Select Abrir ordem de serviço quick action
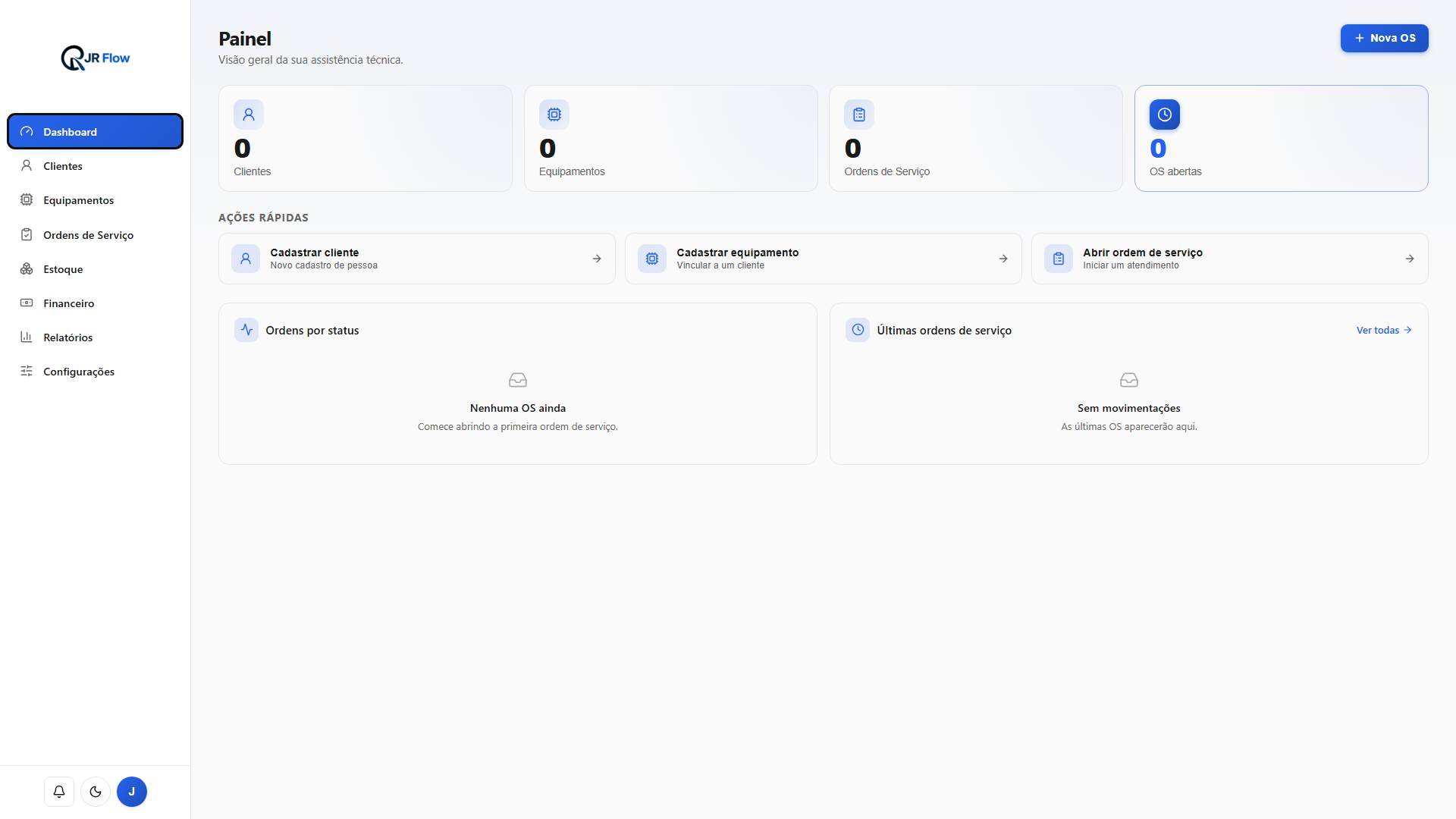Screen dimensions: 1456x819 1229,259
